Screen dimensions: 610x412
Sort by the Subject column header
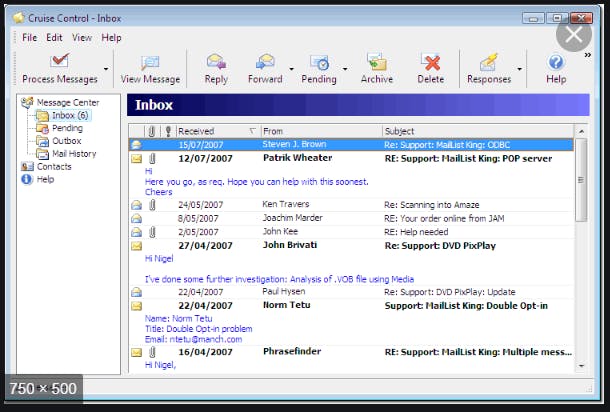pos(477,131)
